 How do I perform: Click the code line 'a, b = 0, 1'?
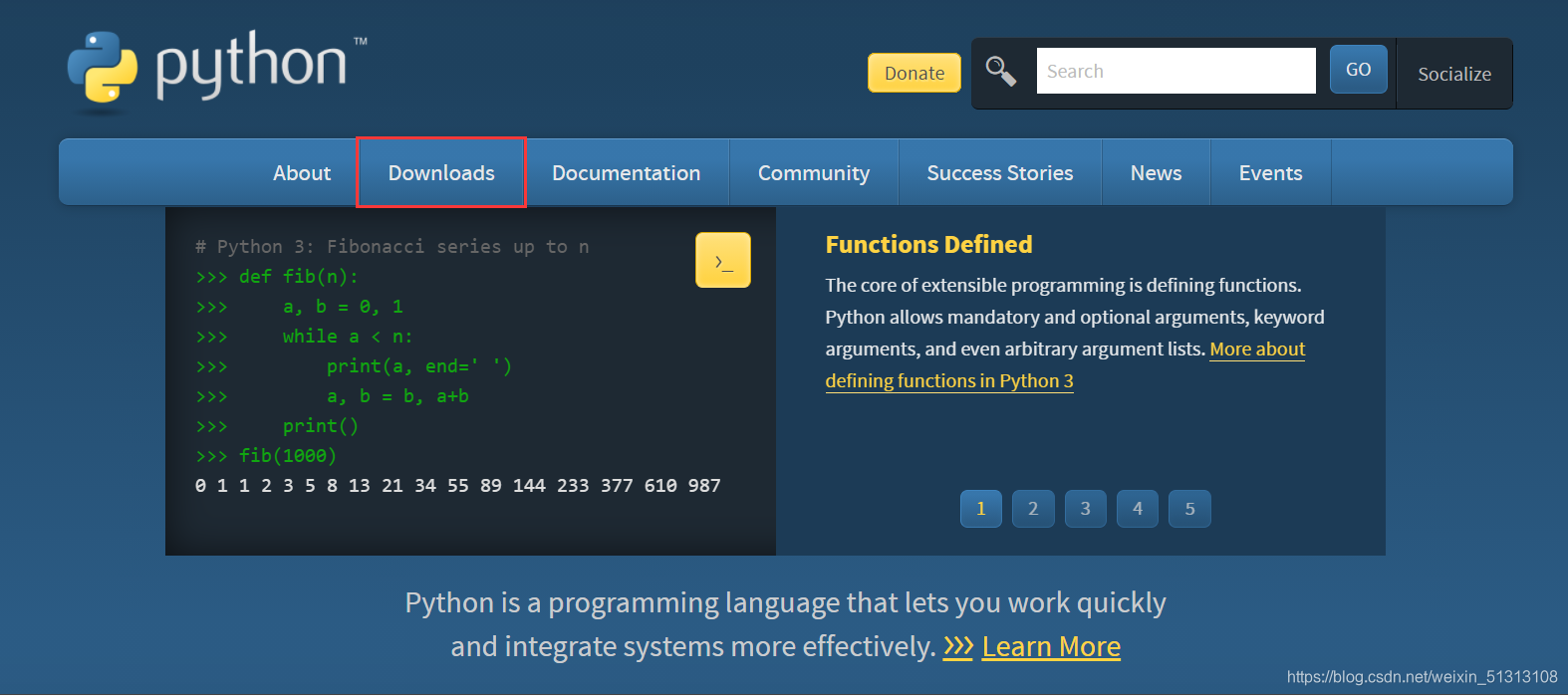coord(343,307)
